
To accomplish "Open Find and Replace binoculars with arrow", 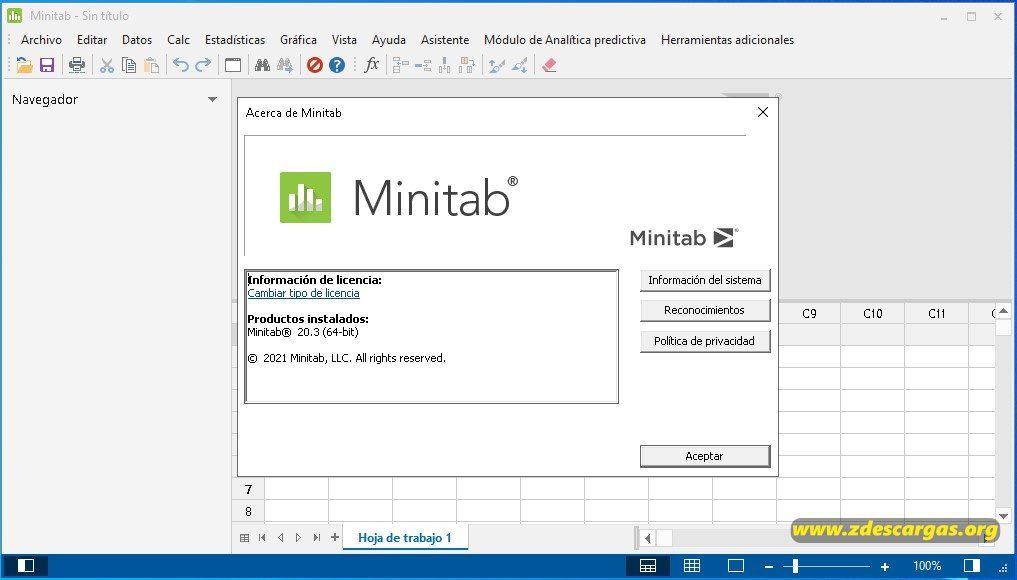I will 285,65.
